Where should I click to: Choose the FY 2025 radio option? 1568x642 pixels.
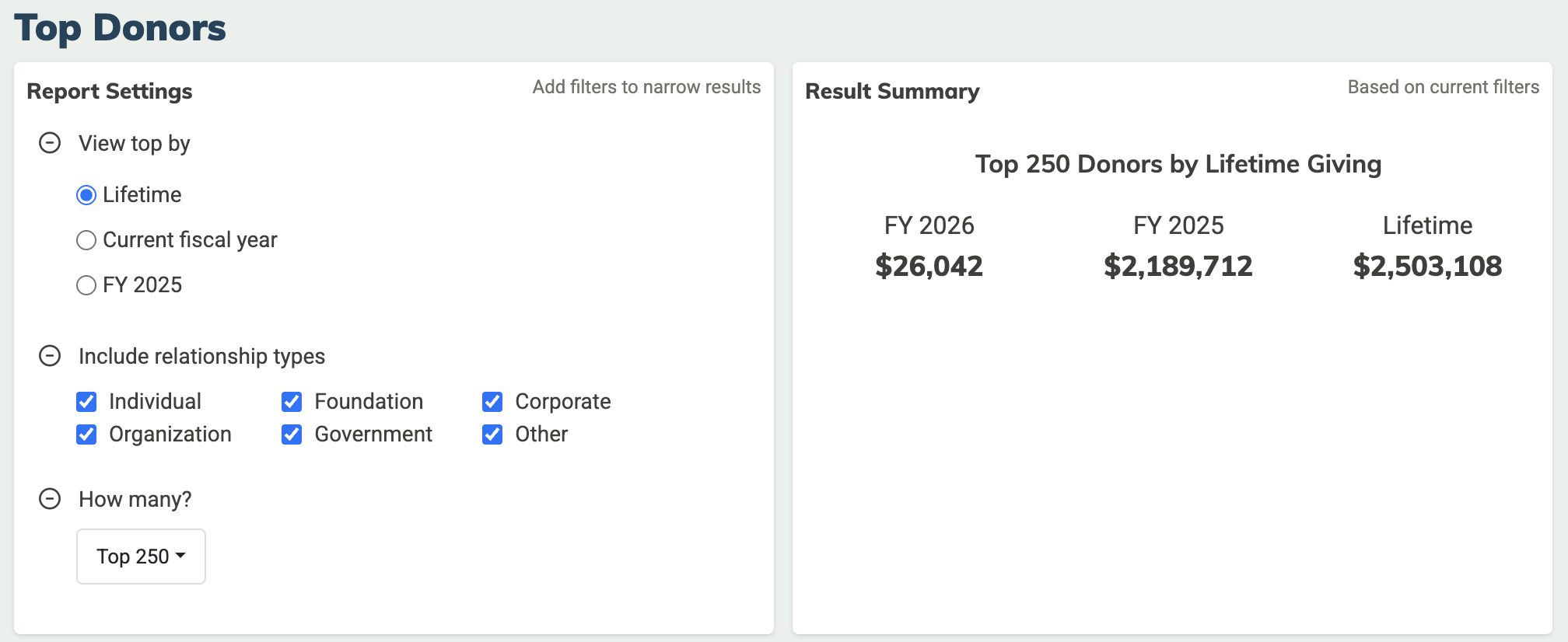[86, 285]
